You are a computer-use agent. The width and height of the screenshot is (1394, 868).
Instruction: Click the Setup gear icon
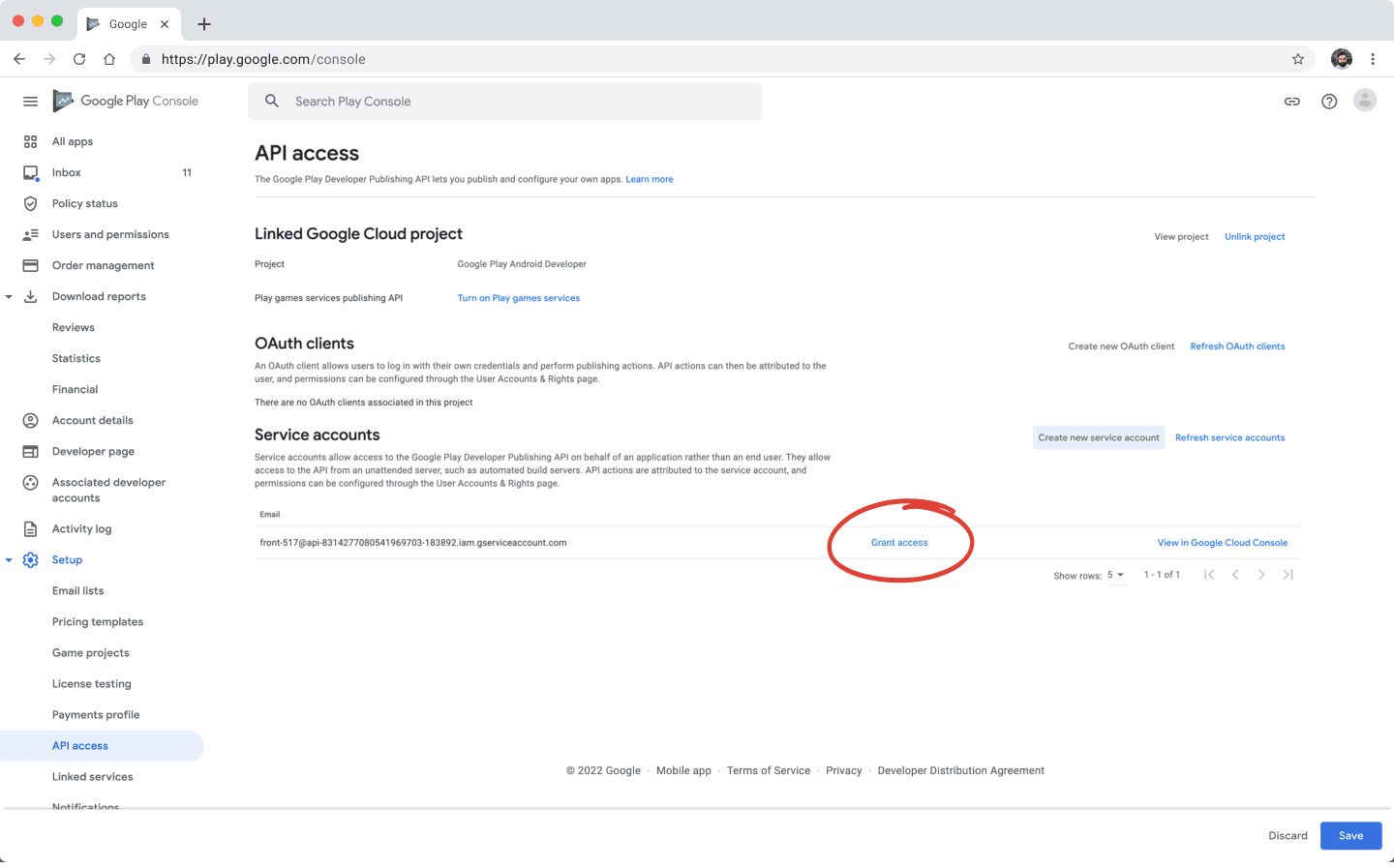tap(30, 559)
